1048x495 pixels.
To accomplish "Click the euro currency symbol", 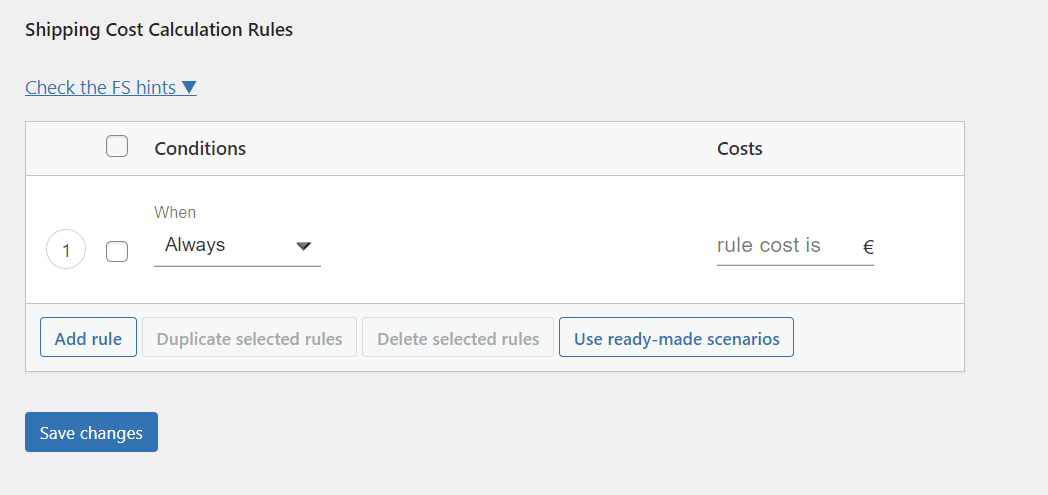I will coord(868,247).
